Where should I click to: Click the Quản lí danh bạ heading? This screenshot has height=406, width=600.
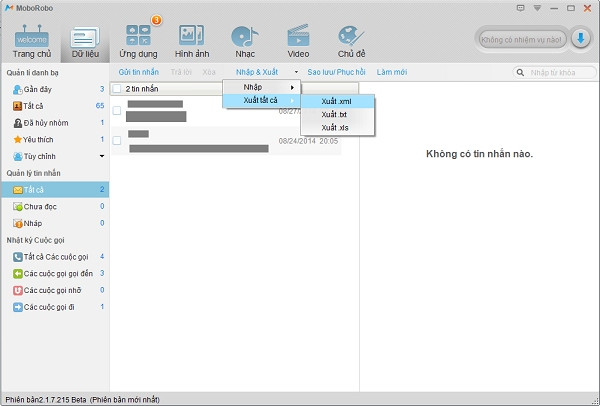[33, 73]
